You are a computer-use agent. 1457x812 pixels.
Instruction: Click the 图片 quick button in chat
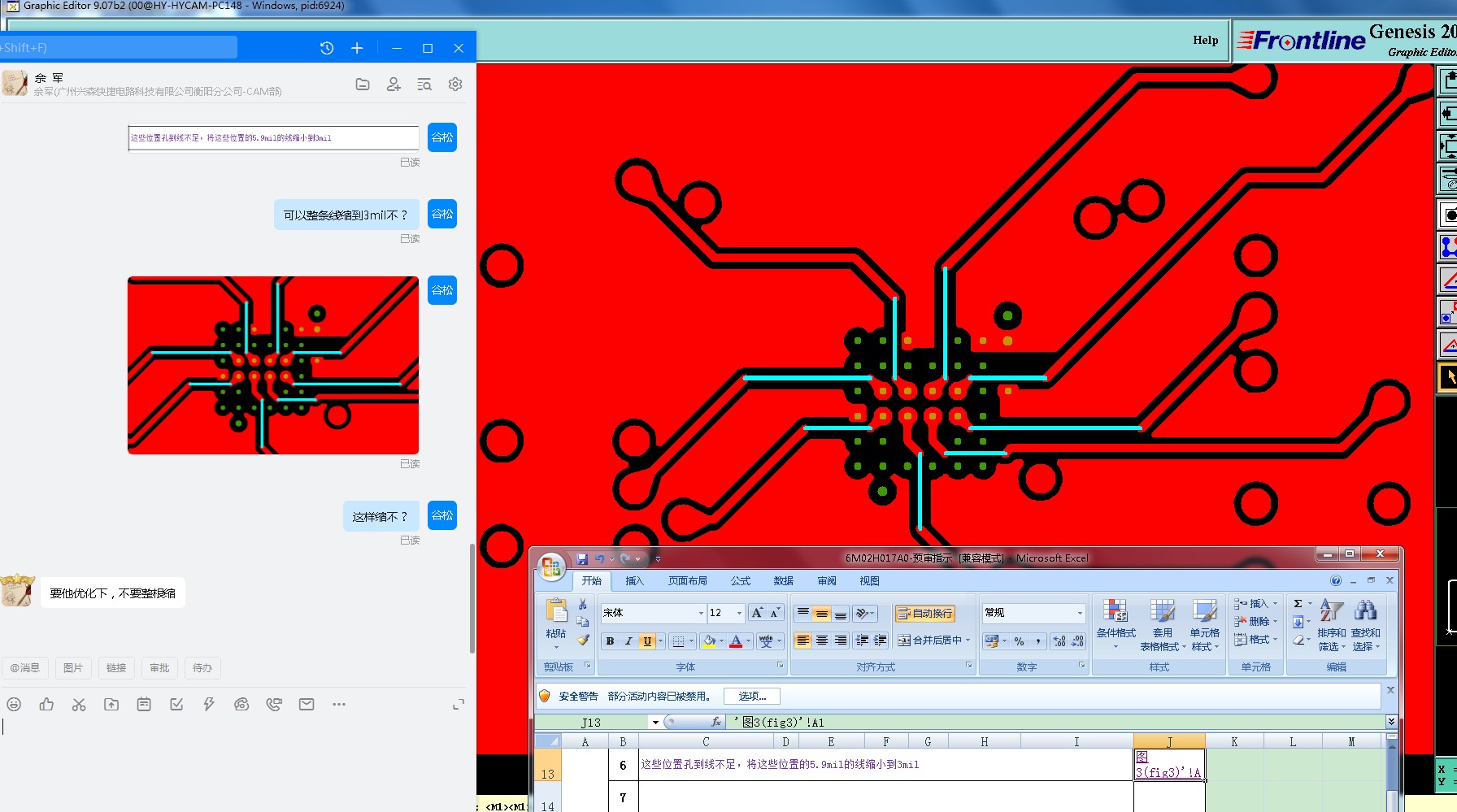(73, 668)
